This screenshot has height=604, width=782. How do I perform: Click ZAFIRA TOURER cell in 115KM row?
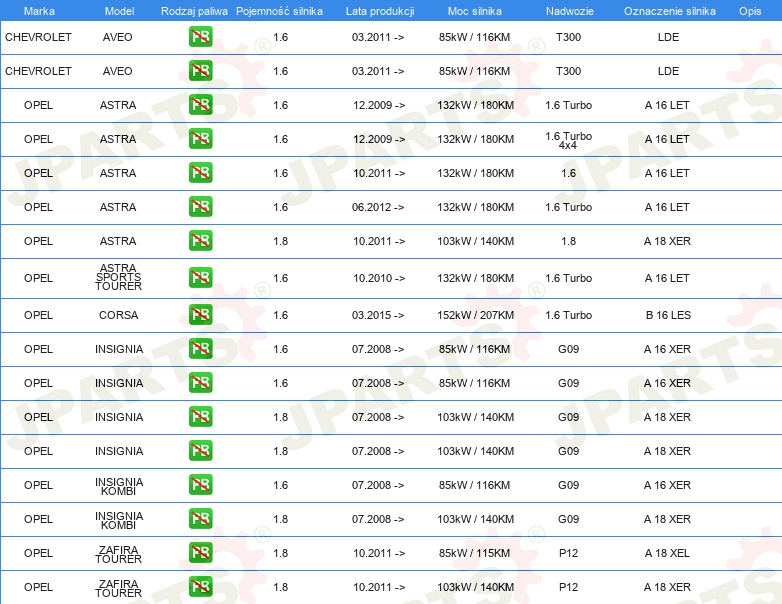pyautogui.click(x=118, y=554)
